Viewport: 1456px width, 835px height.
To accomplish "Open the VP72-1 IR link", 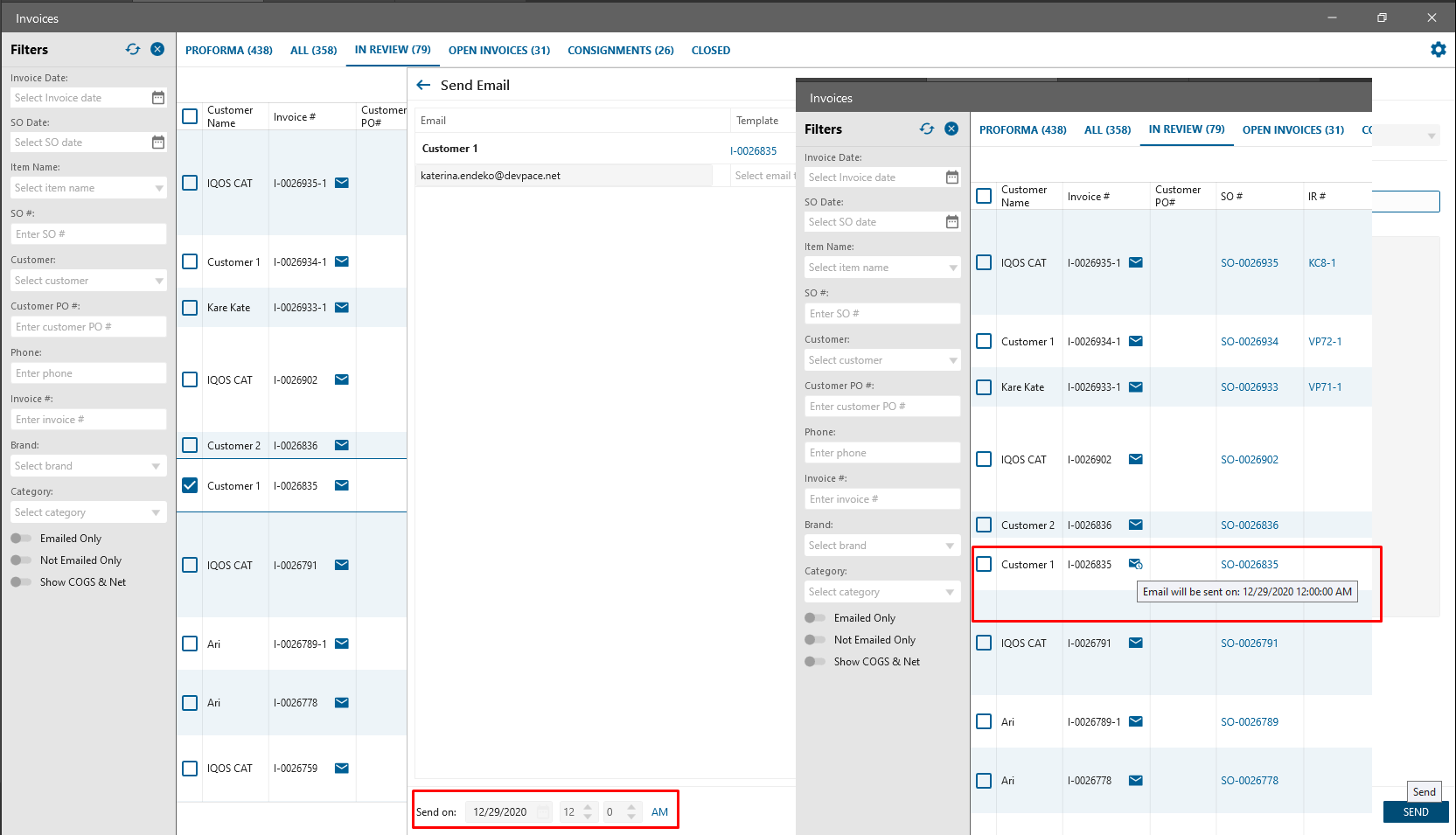I will (x=1325, y=342).
